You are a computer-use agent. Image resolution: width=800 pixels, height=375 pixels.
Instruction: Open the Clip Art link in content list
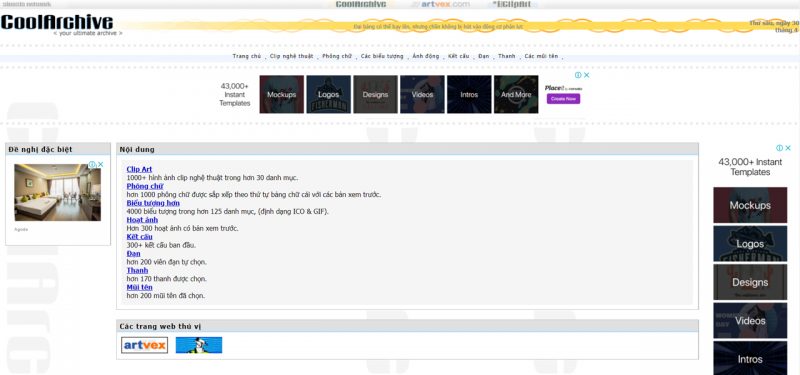pyautogui.click(x=139, y=169)
